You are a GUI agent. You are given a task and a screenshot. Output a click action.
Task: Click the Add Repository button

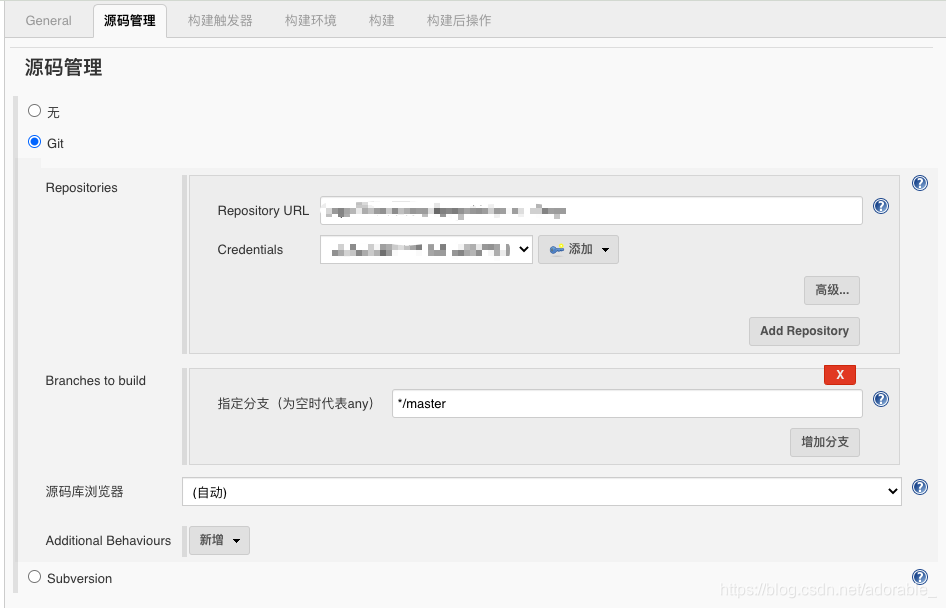[804, 331]
